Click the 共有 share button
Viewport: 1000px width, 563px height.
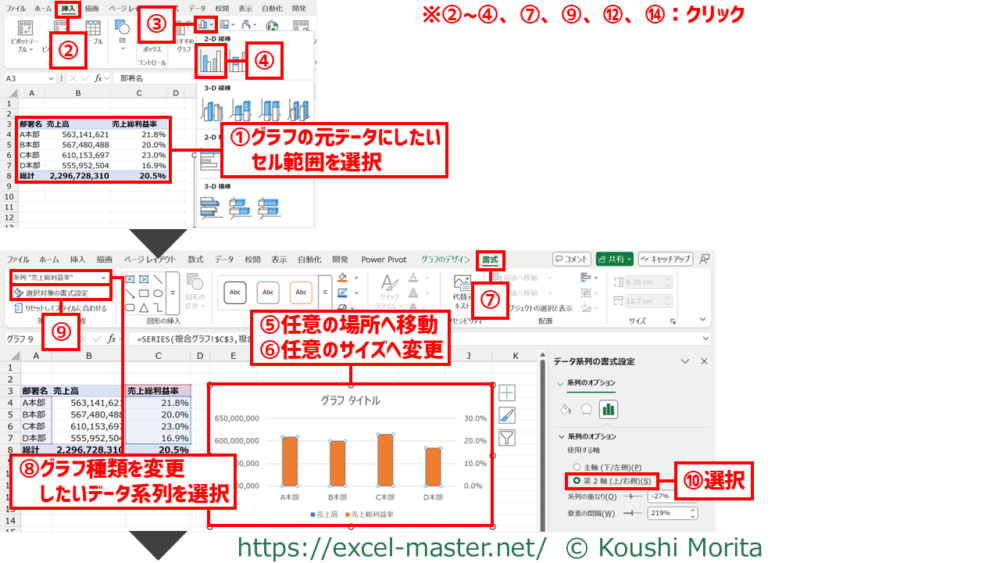pos(614,259)
